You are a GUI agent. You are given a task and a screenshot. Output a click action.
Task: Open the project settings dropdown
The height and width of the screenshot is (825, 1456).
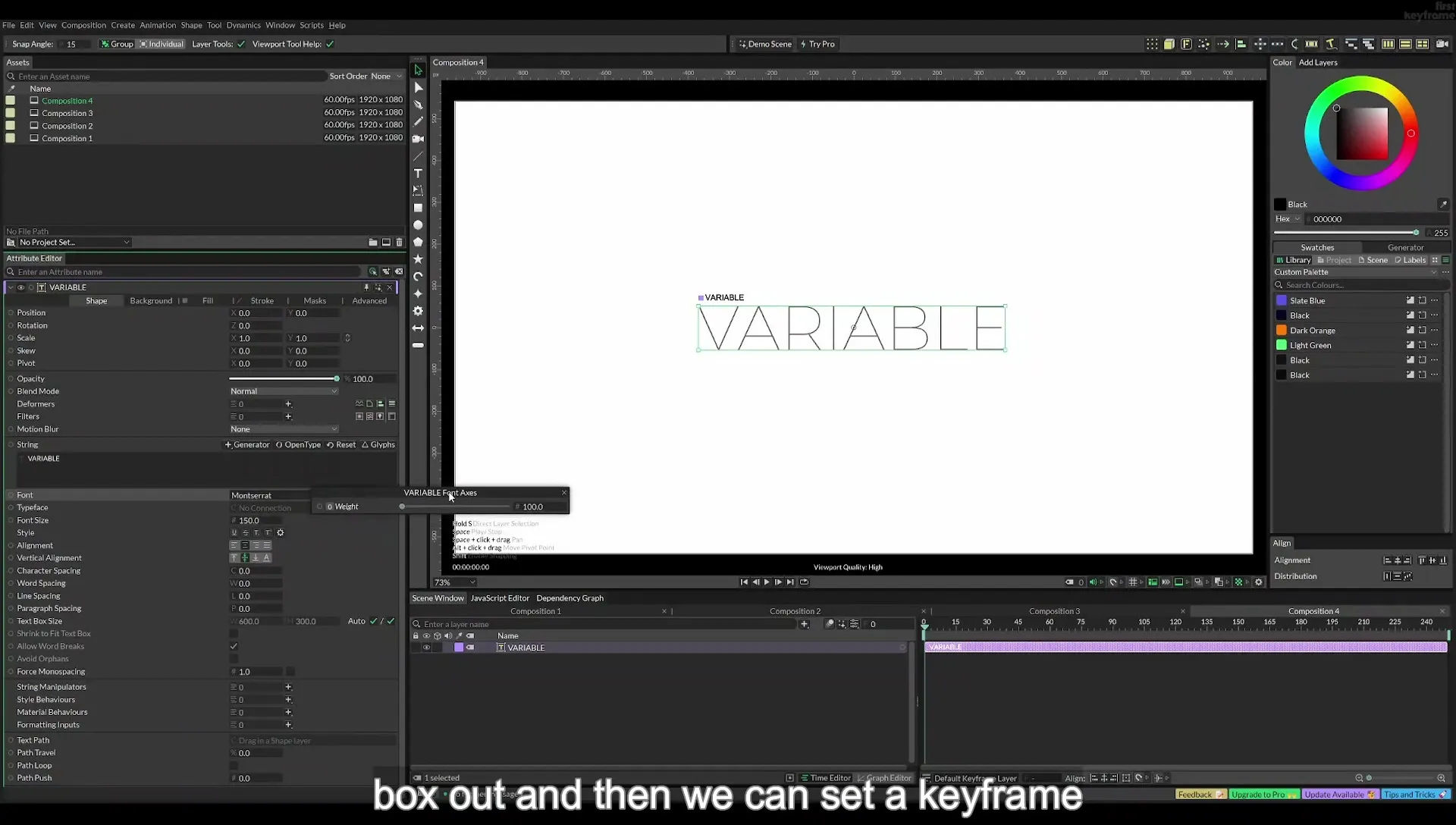pos(74,243)
